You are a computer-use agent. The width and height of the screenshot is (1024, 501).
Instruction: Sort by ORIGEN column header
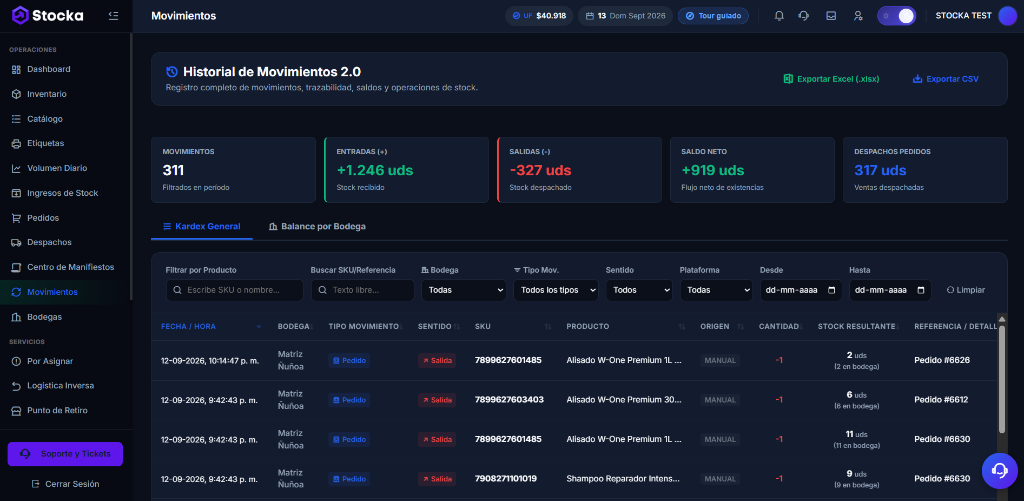[722, 326]
